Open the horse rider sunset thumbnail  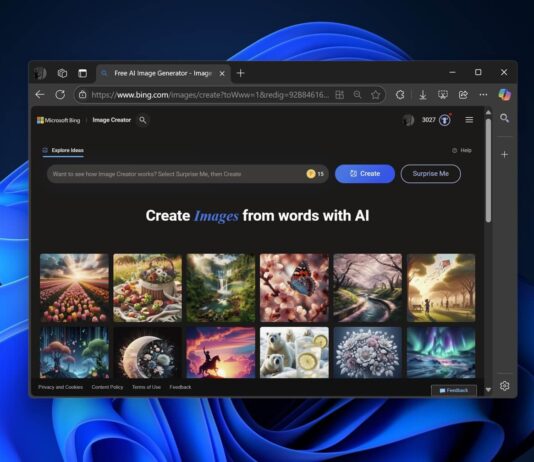tap(221, 352)
